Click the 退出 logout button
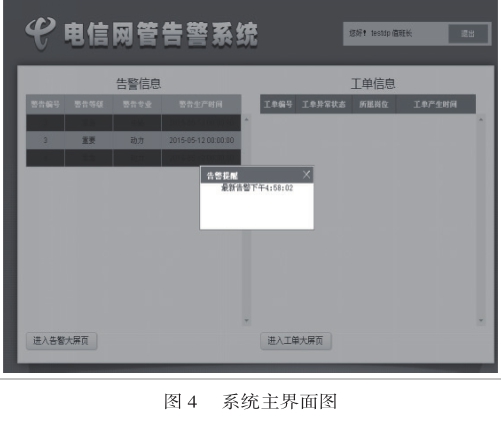This screenshot has height=422, width=501. click(468, 33)
